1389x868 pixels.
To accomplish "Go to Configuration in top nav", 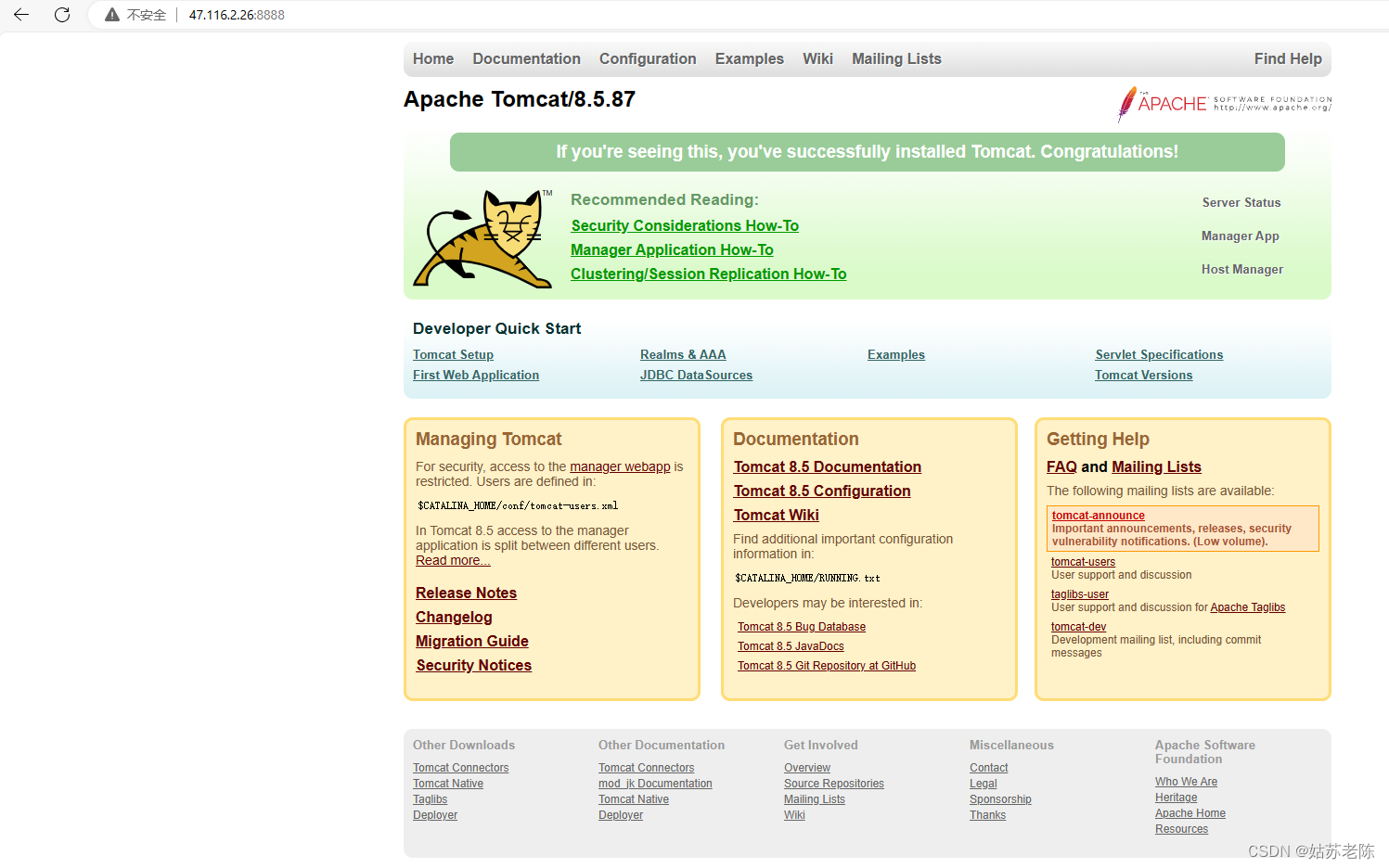I will 648,58.
